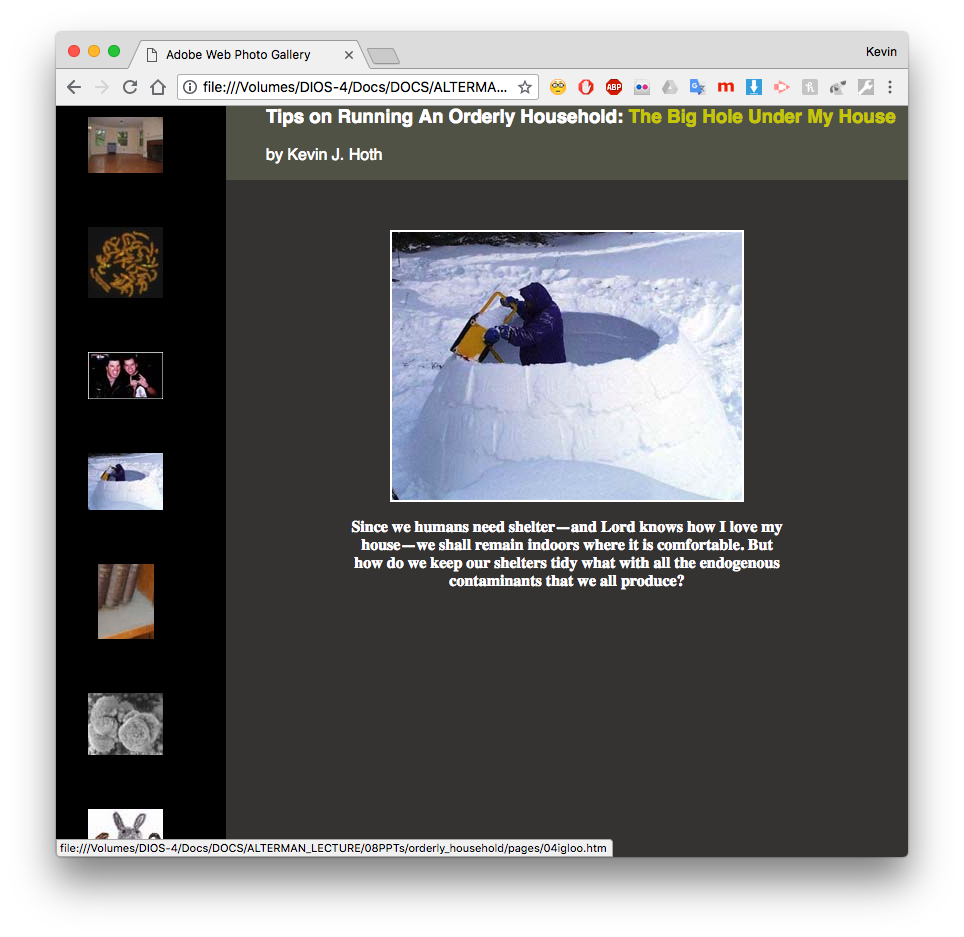Maximize the browser with the green button
Viewport: 964px width, 937px height.
coord(114,51)
